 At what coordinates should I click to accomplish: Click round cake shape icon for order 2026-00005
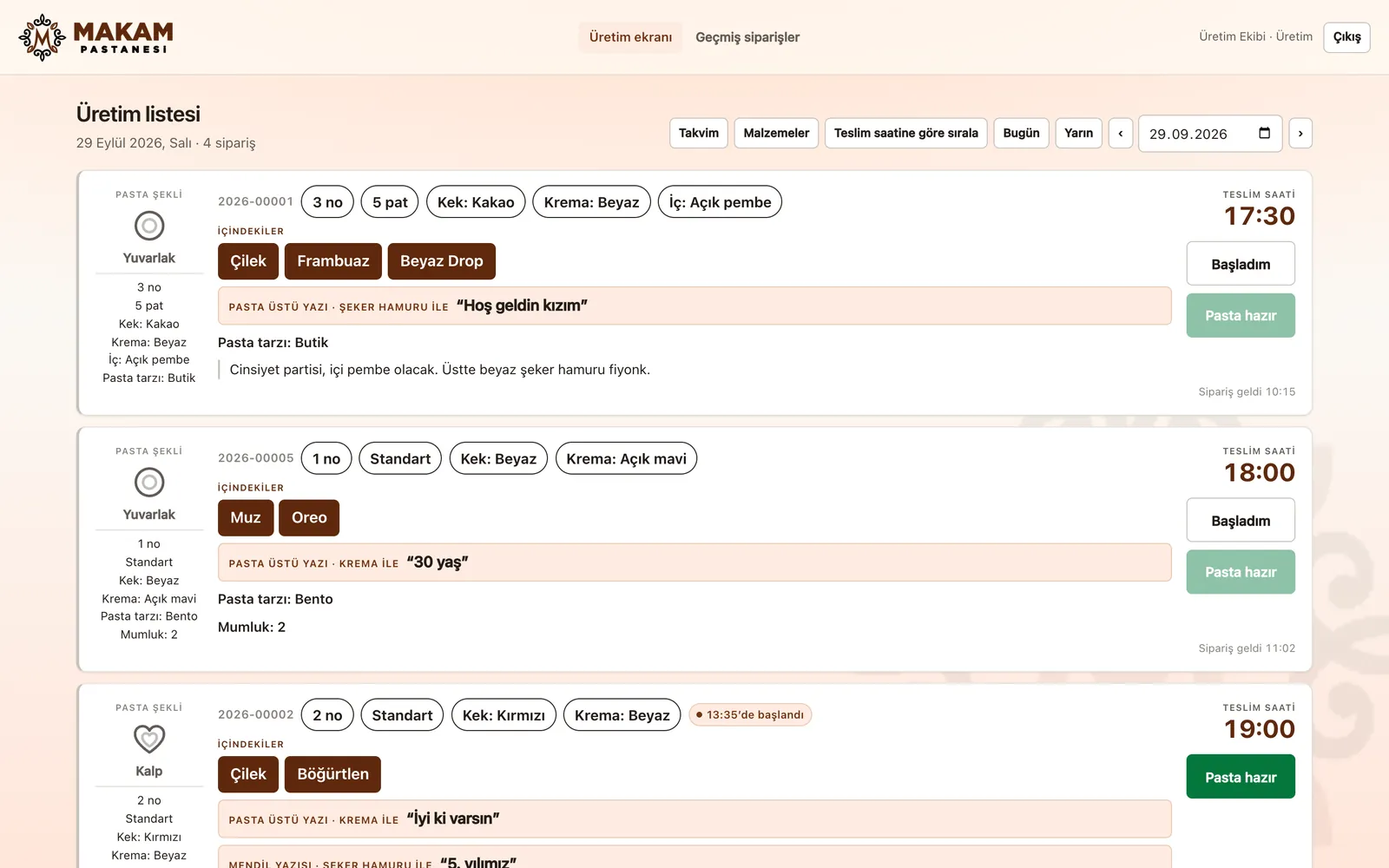tap(149, 482)
